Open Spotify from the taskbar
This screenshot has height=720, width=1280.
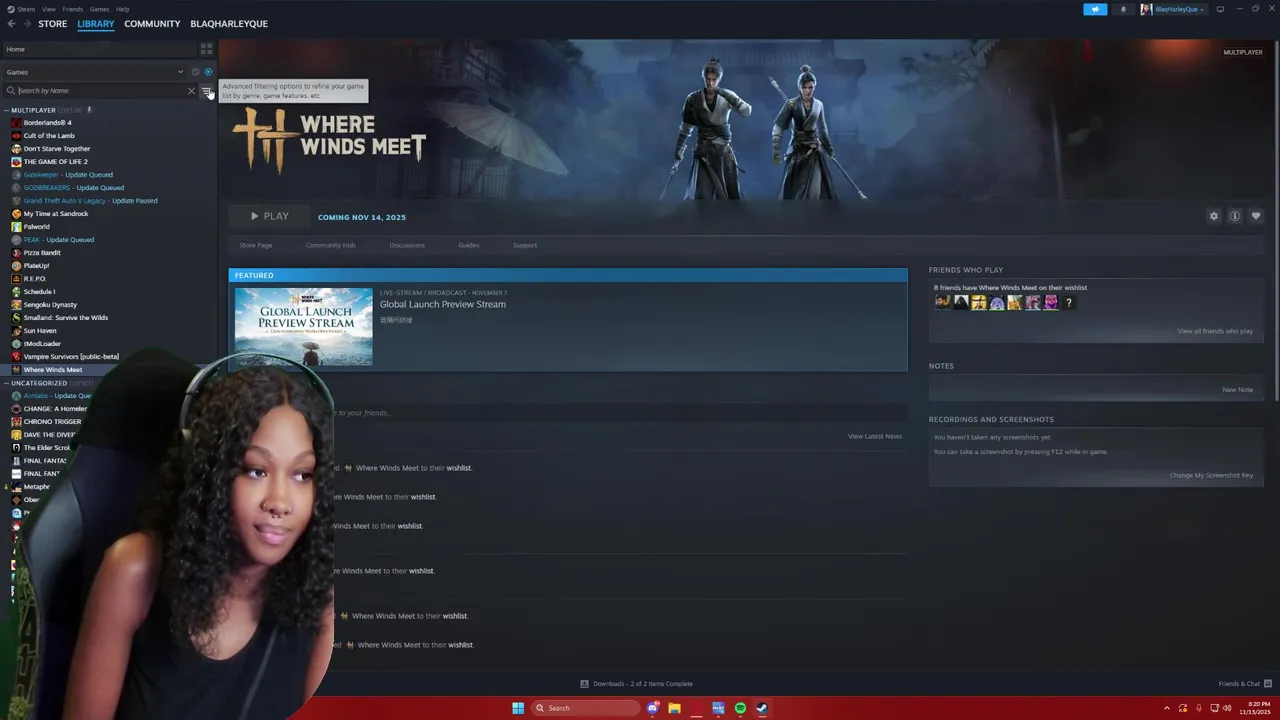tap(740, 708)
